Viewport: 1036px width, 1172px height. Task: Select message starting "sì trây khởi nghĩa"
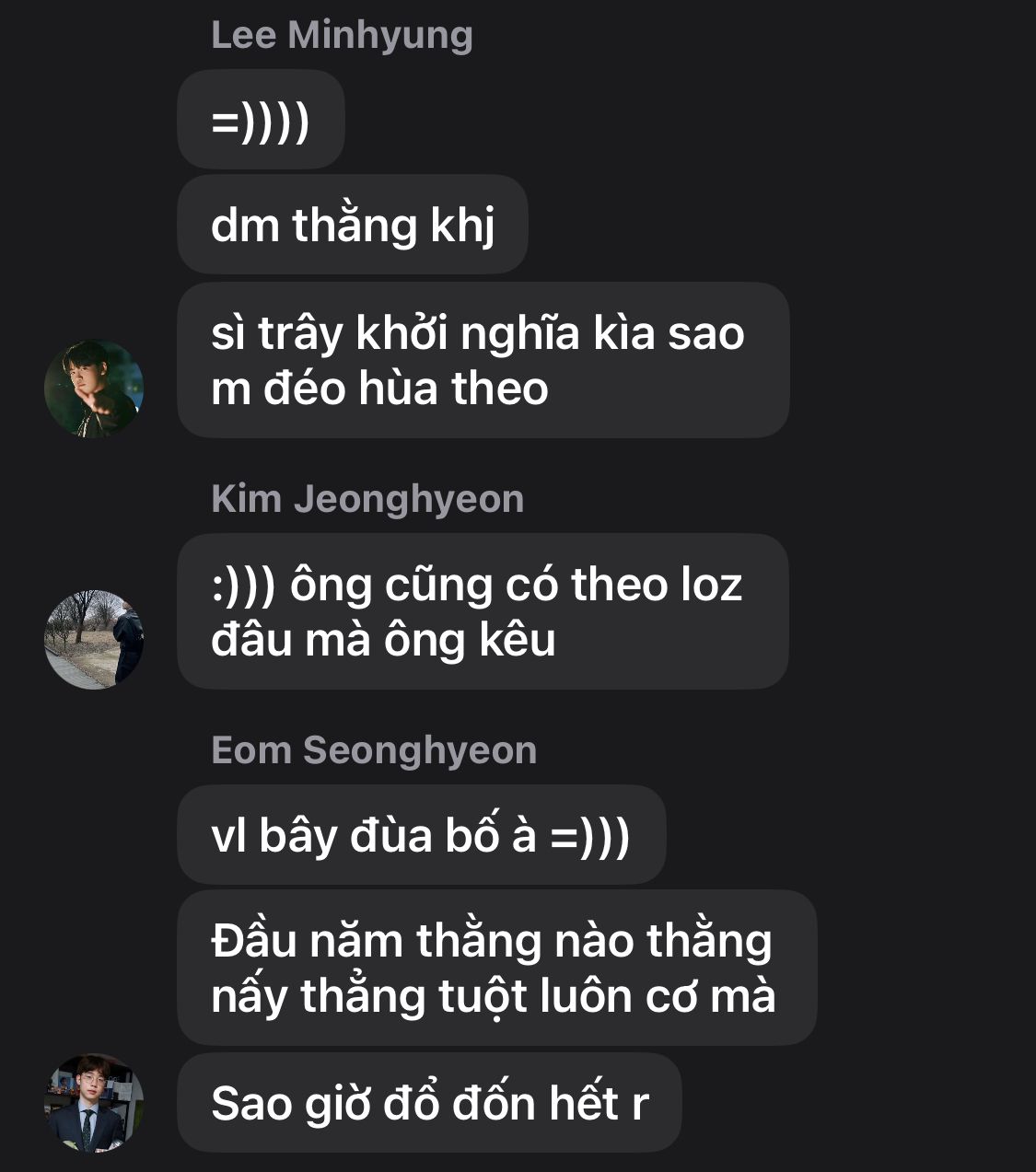[x=483, y=360]
